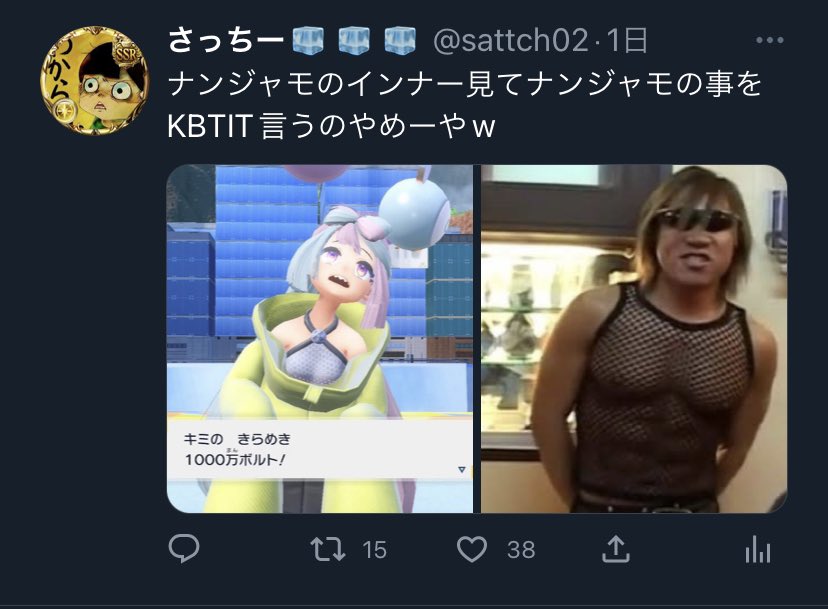Screen dimensions: 828x609
Task: Retweet using the arrows icon
Action: click(x=328, y=549)
